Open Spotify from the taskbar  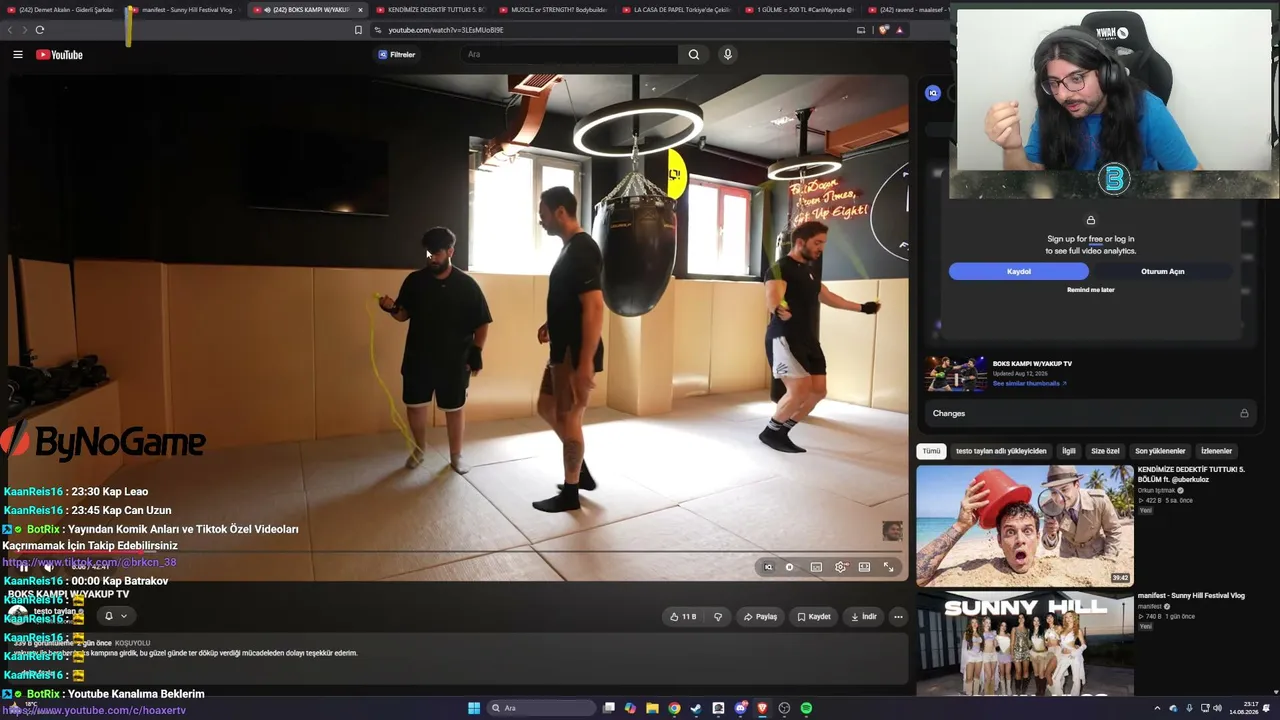point(806,708)
